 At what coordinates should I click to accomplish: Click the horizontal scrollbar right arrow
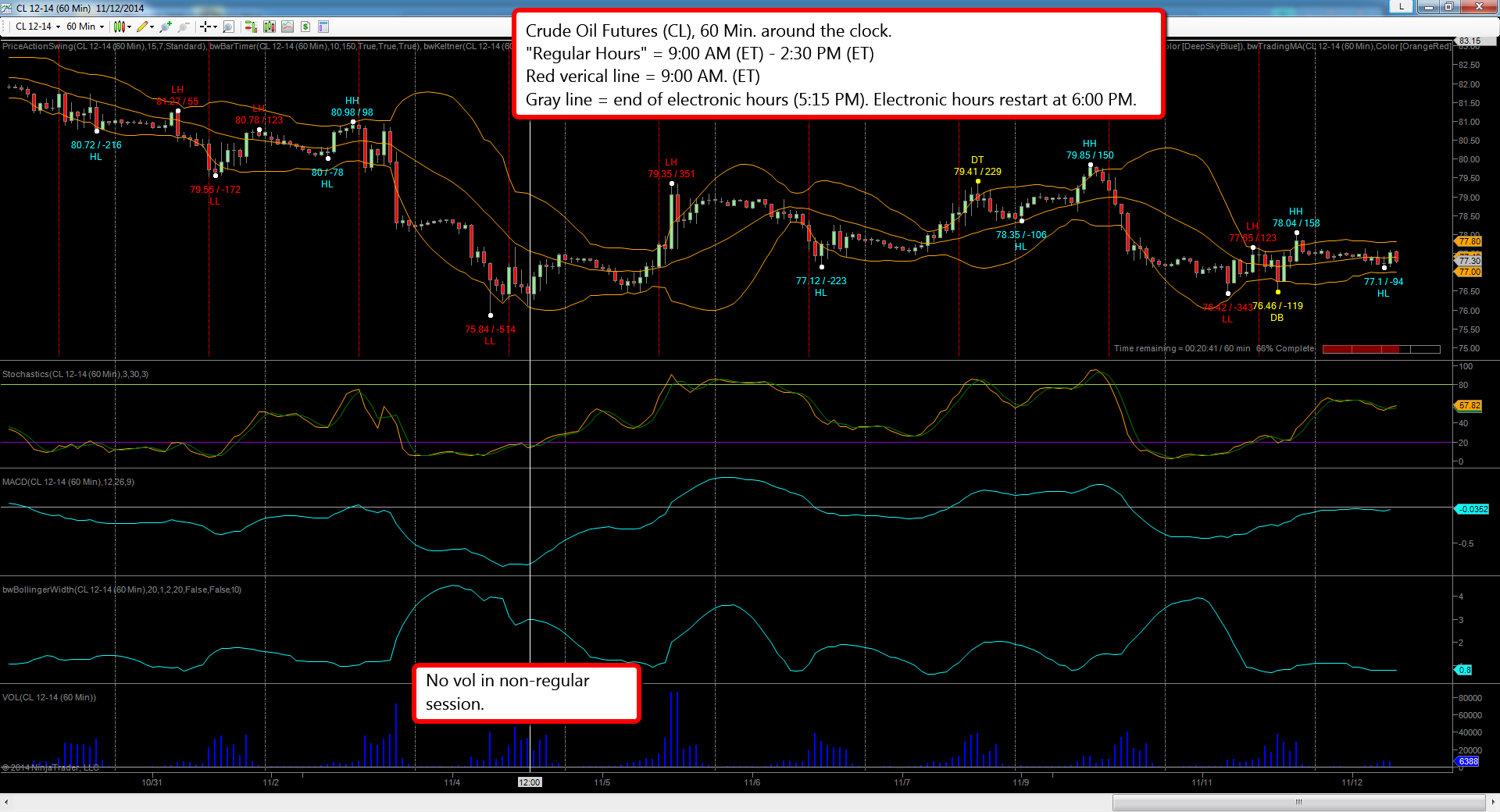(x=1493, y=802)
